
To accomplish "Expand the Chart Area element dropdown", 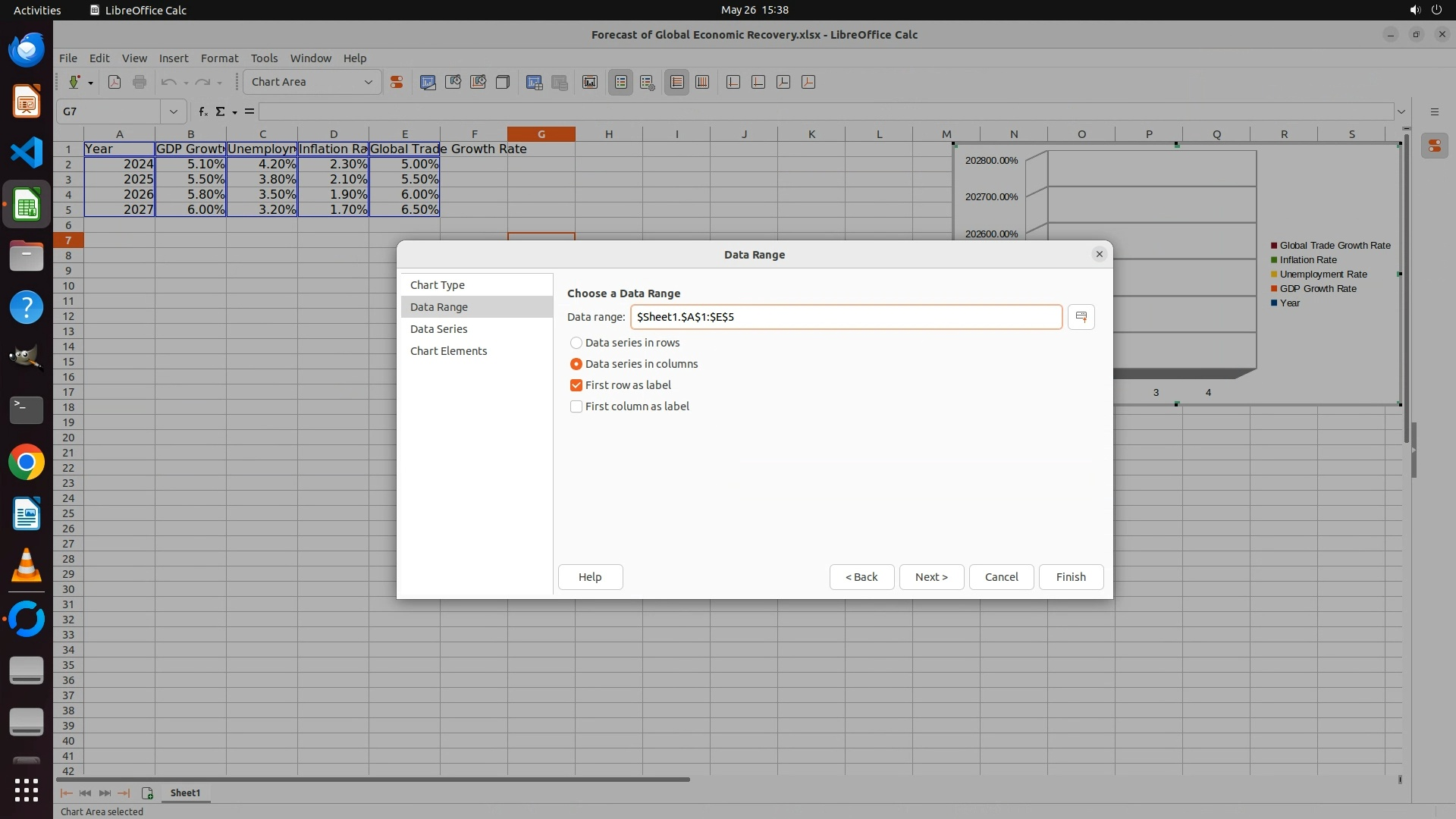I will click(368, 82).
